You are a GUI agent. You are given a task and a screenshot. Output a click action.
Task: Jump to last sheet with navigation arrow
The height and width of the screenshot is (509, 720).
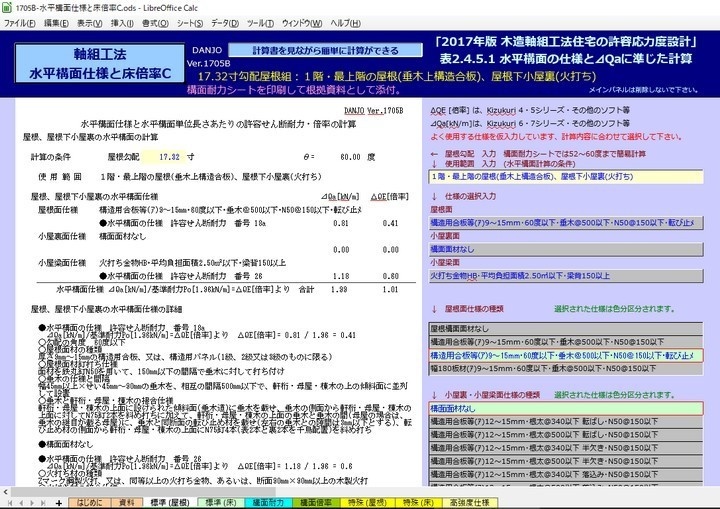pyautogui.click(x=43, y=503)
